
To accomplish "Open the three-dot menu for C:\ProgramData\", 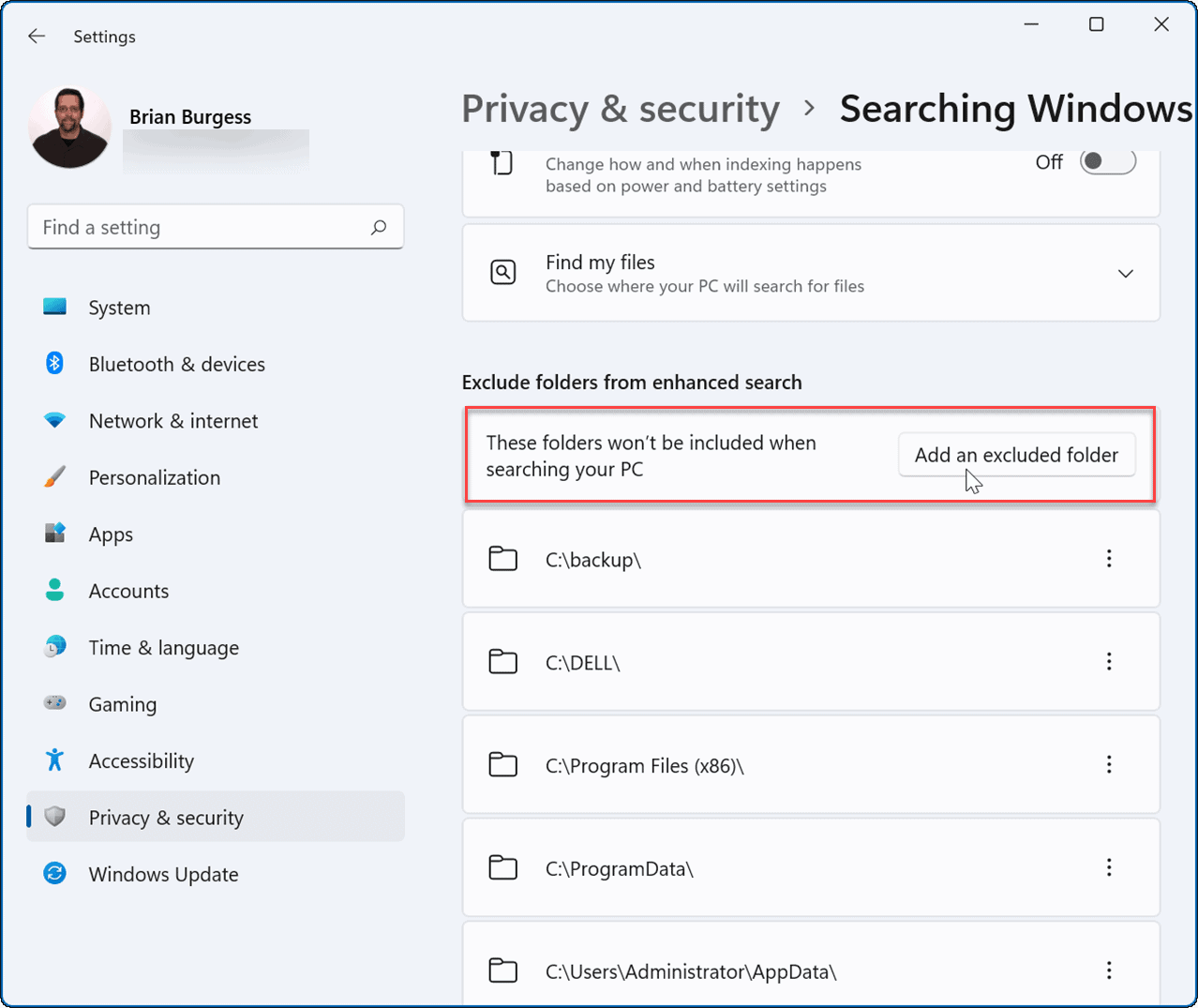I will [x=1109, y=867].
